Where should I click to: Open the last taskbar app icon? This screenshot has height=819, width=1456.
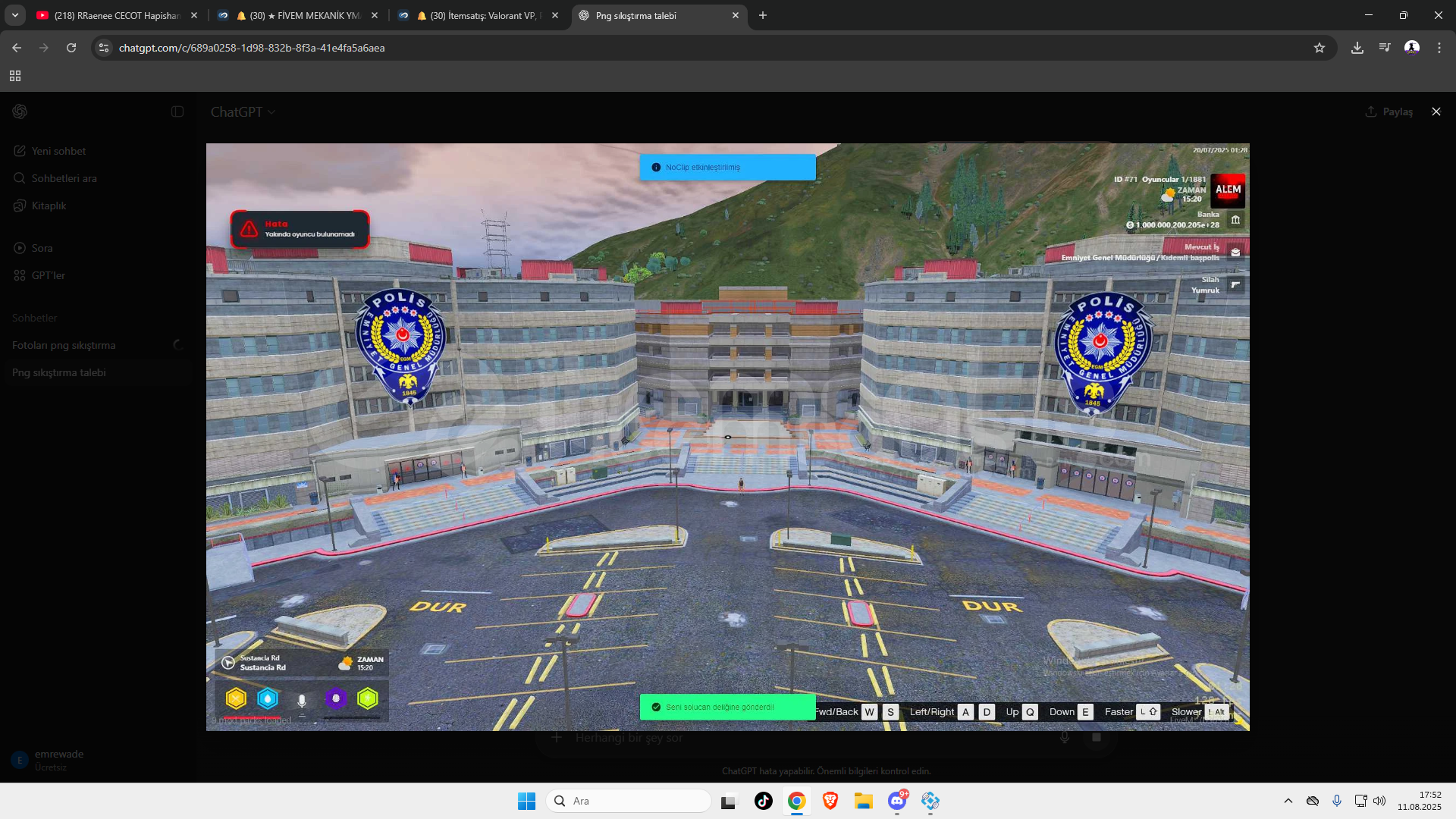click(x=930, y=801)
